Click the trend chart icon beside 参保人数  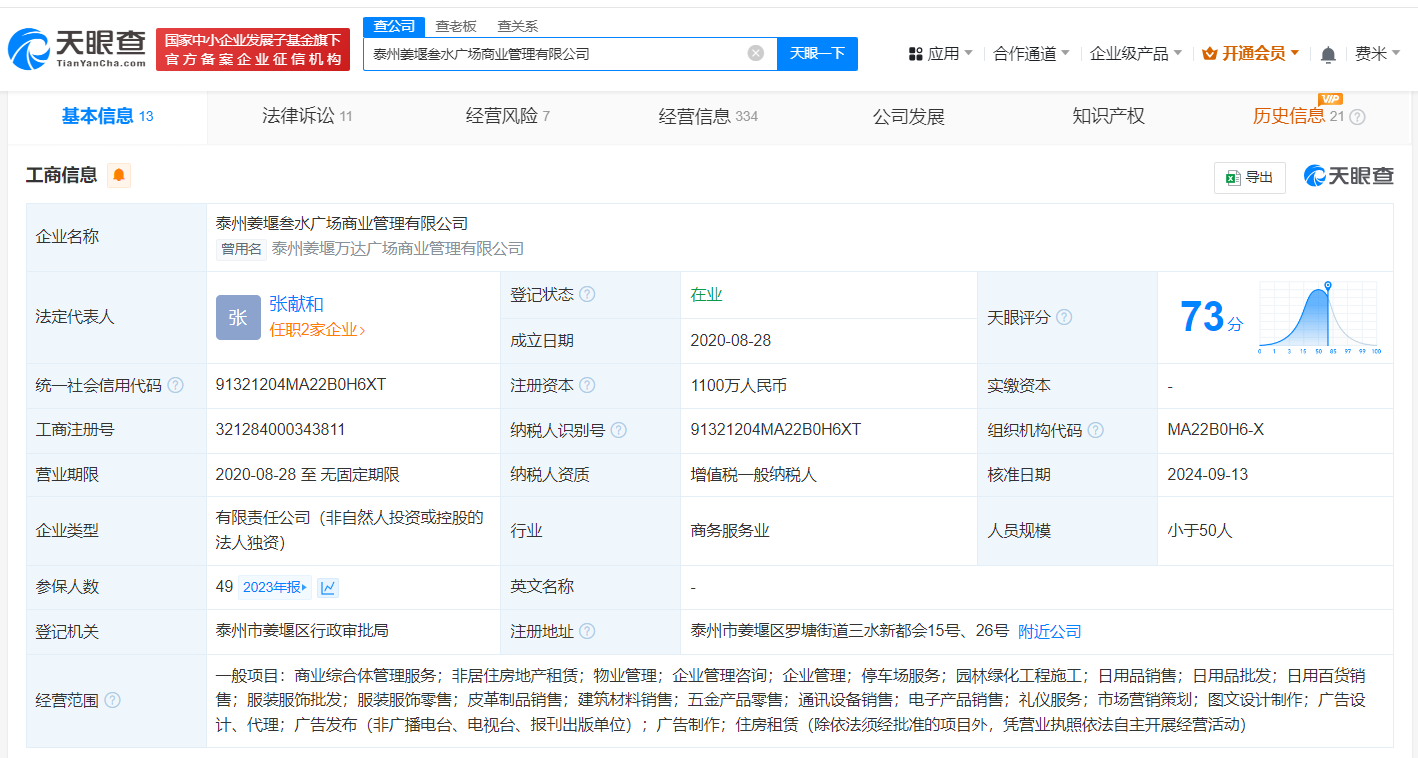click(329, 587)
